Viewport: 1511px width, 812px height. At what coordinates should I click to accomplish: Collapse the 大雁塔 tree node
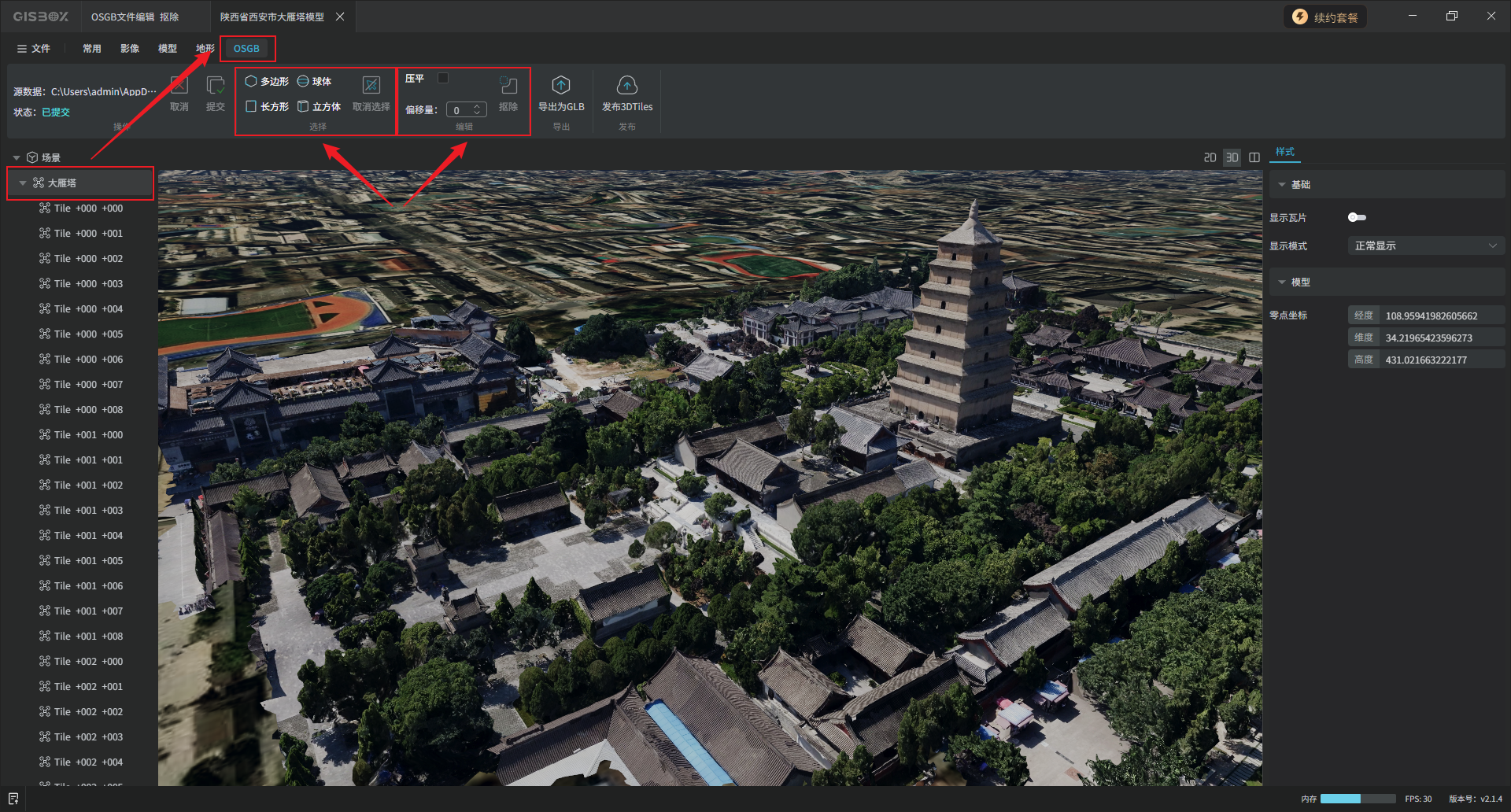23,183
